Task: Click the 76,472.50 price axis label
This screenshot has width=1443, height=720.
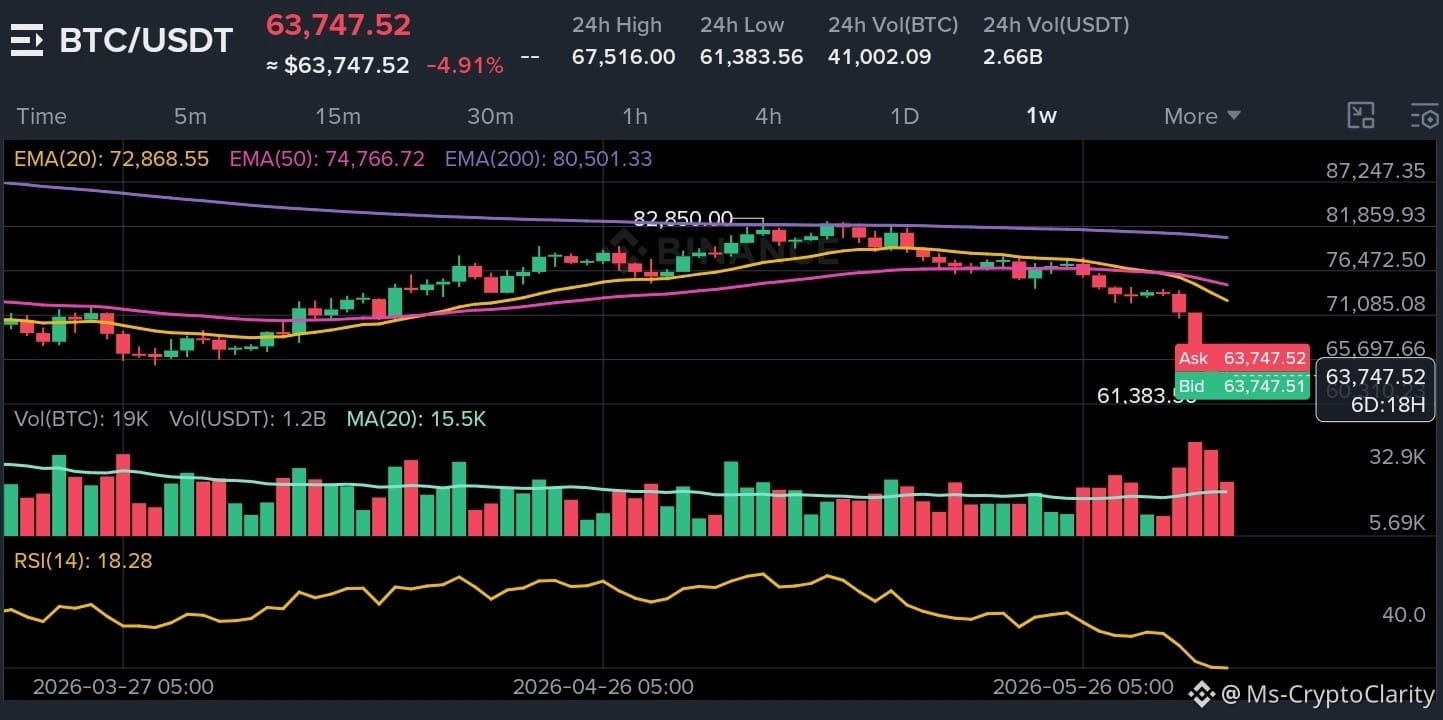Action: click(x=1375, y=259)
